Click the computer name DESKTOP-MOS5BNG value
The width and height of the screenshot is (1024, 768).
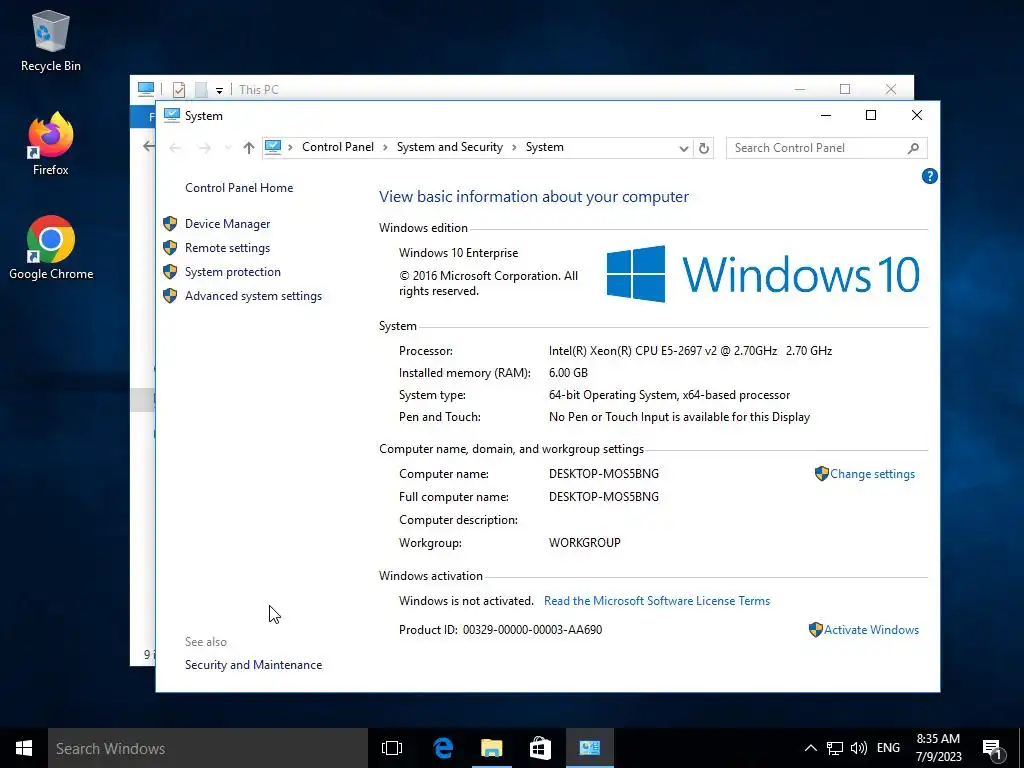603,474
